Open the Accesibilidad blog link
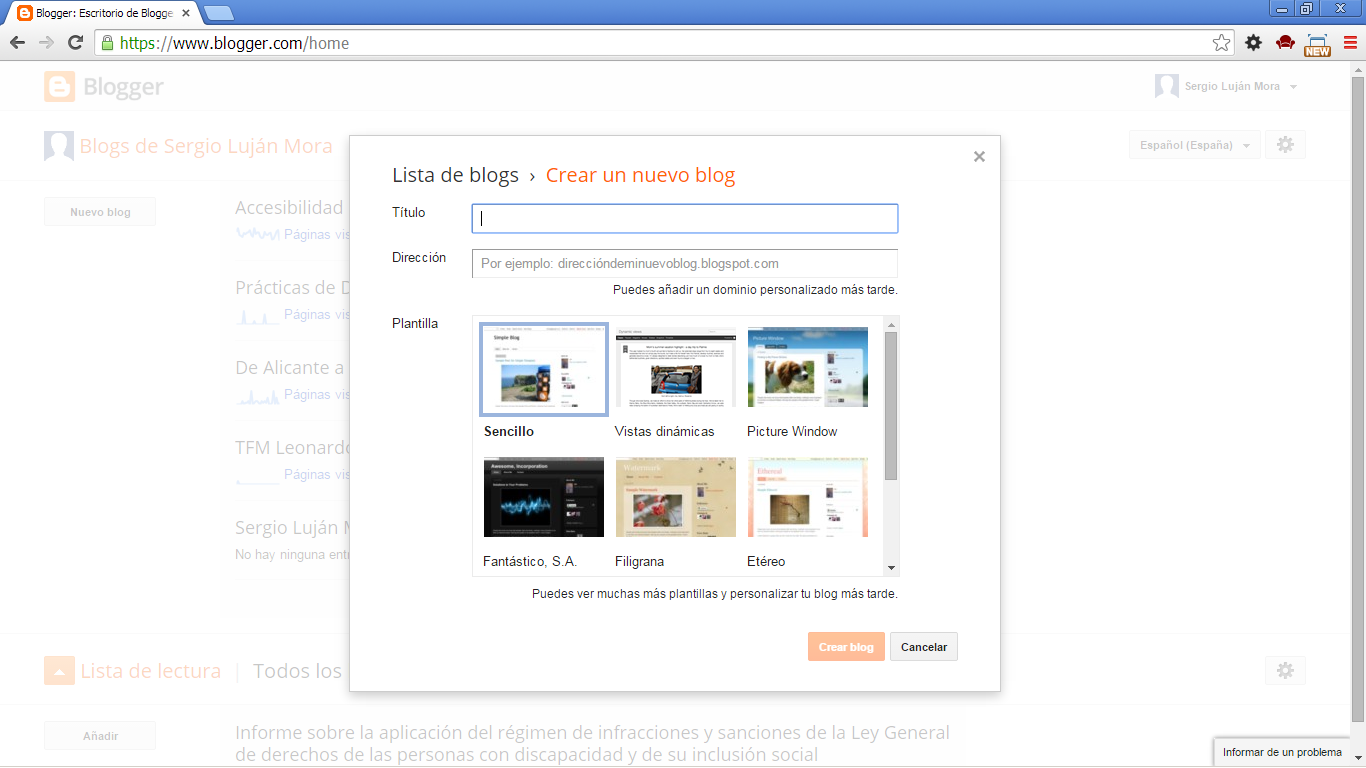 (289, 207)
